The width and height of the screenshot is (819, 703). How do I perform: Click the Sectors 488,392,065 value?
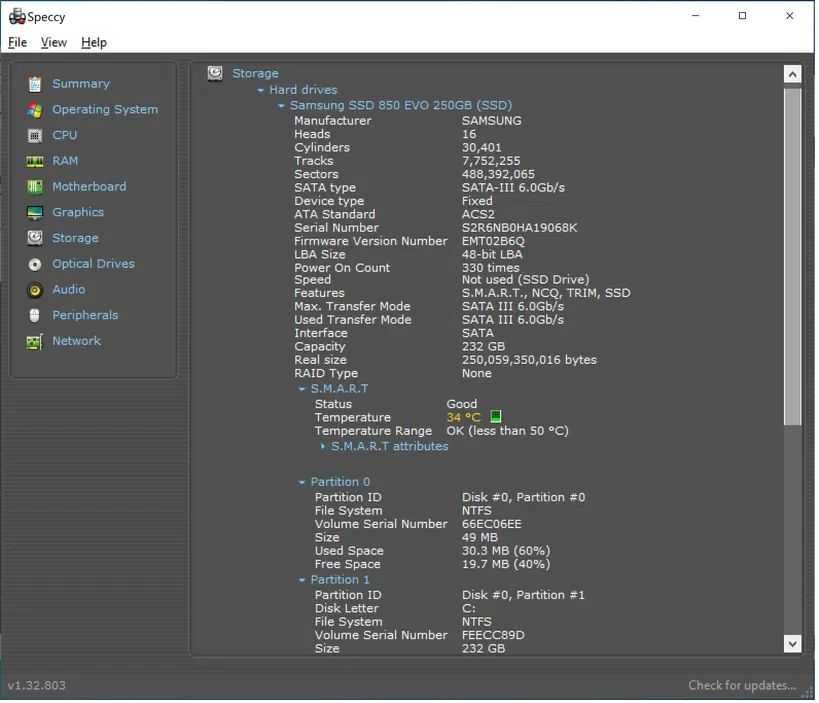click(498, 174)
